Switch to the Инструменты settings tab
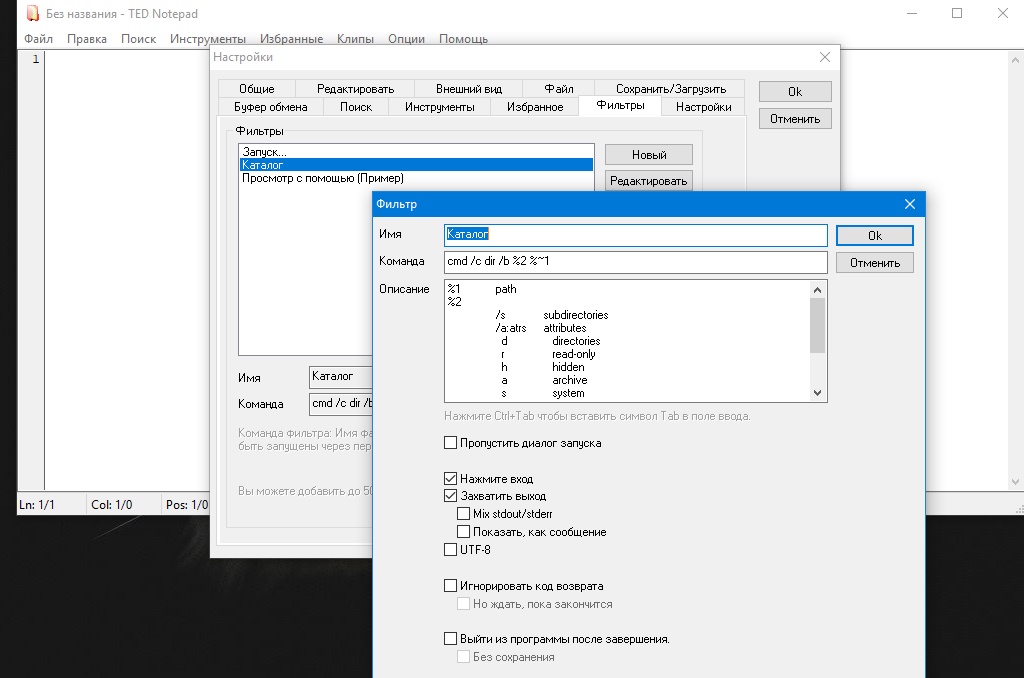This screenshot has height=678, width=1024. pyautogui.click(x=440, y=107)
